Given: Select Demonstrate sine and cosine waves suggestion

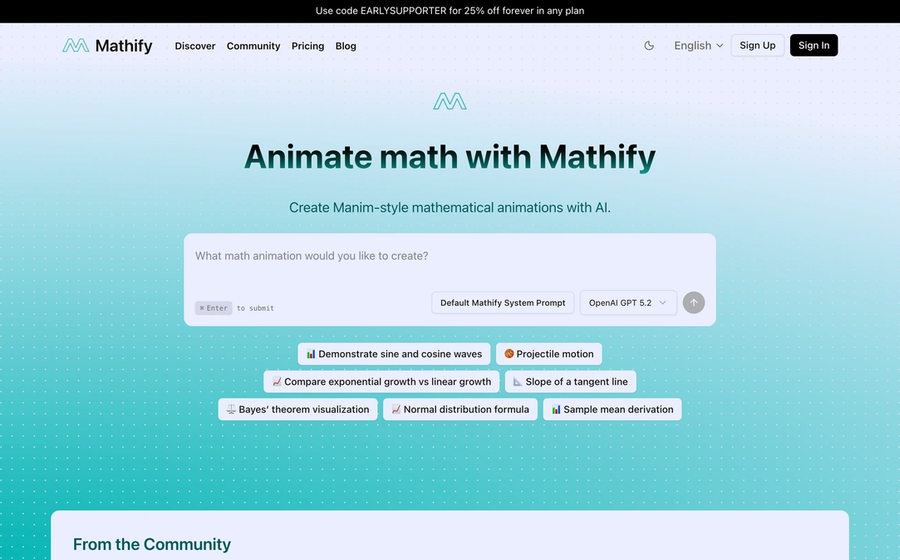Looking at the screenshot, I should point(394,354).
